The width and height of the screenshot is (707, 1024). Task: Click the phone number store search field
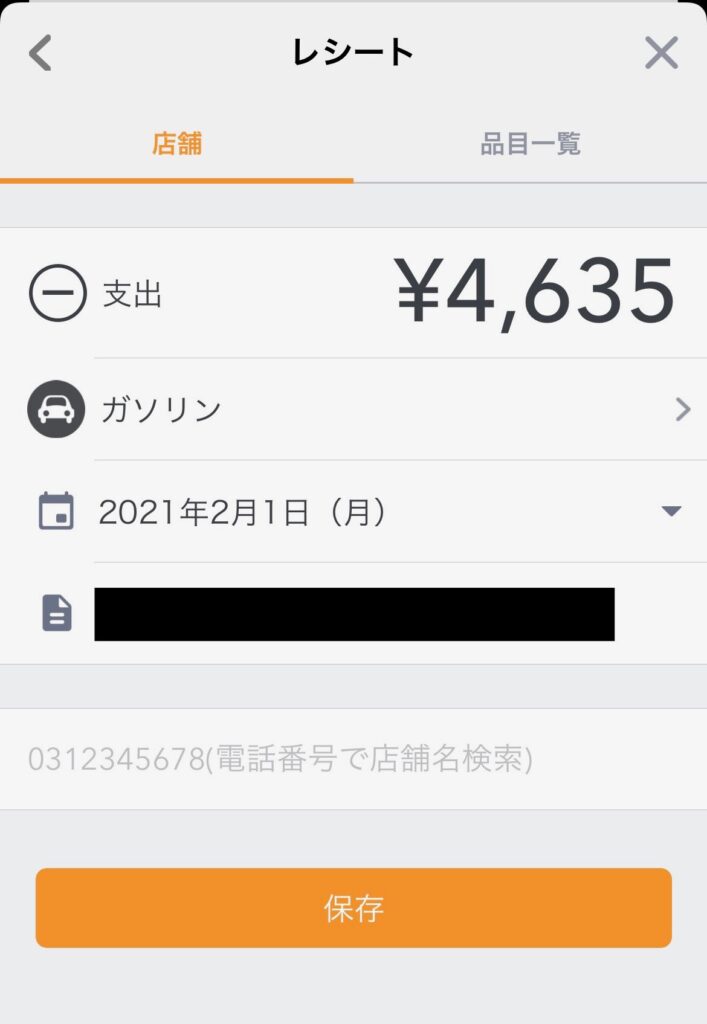point(353,760)
